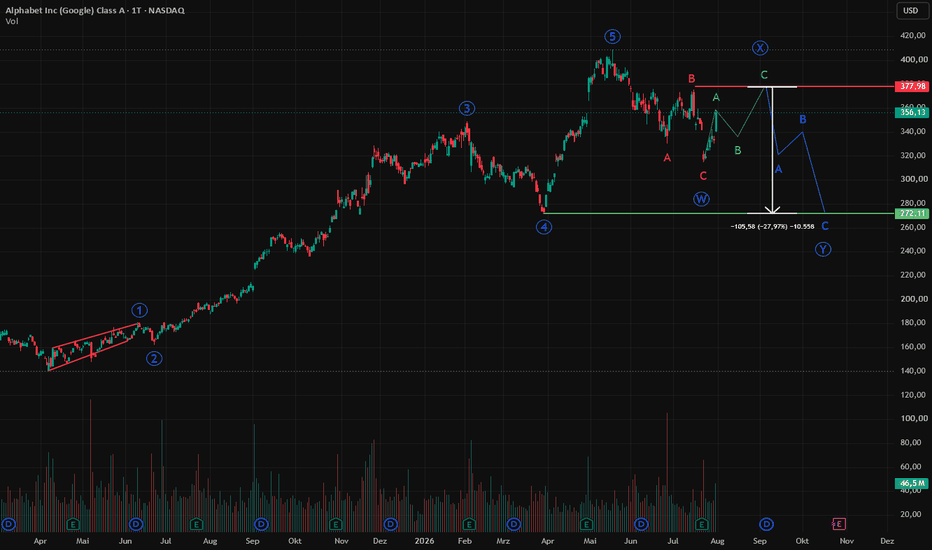Click the Alphabet Inc (Google) Class A symbol title
The width and height of the screenshot is (932, 550).
(65, 10)
